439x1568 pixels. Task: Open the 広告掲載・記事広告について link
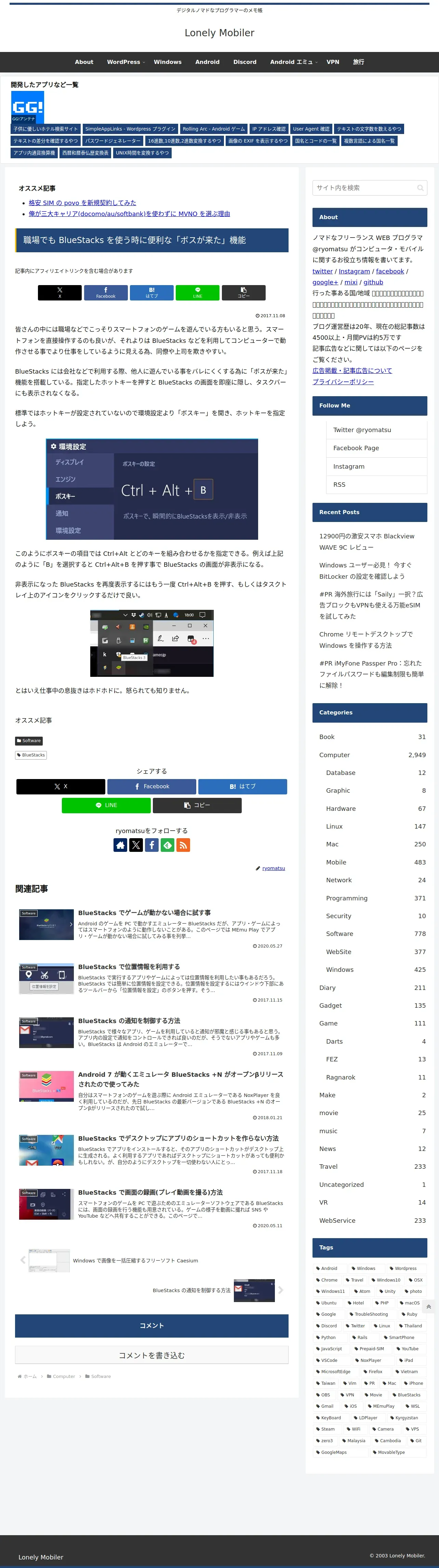(352, 371)
